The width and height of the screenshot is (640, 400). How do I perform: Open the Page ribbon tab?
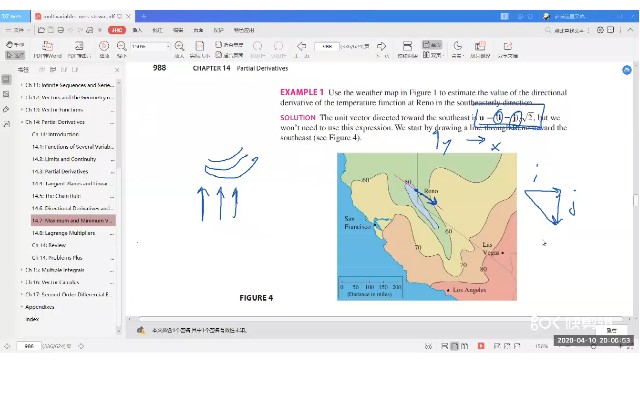pyautogui.click(x=198, y=30)
